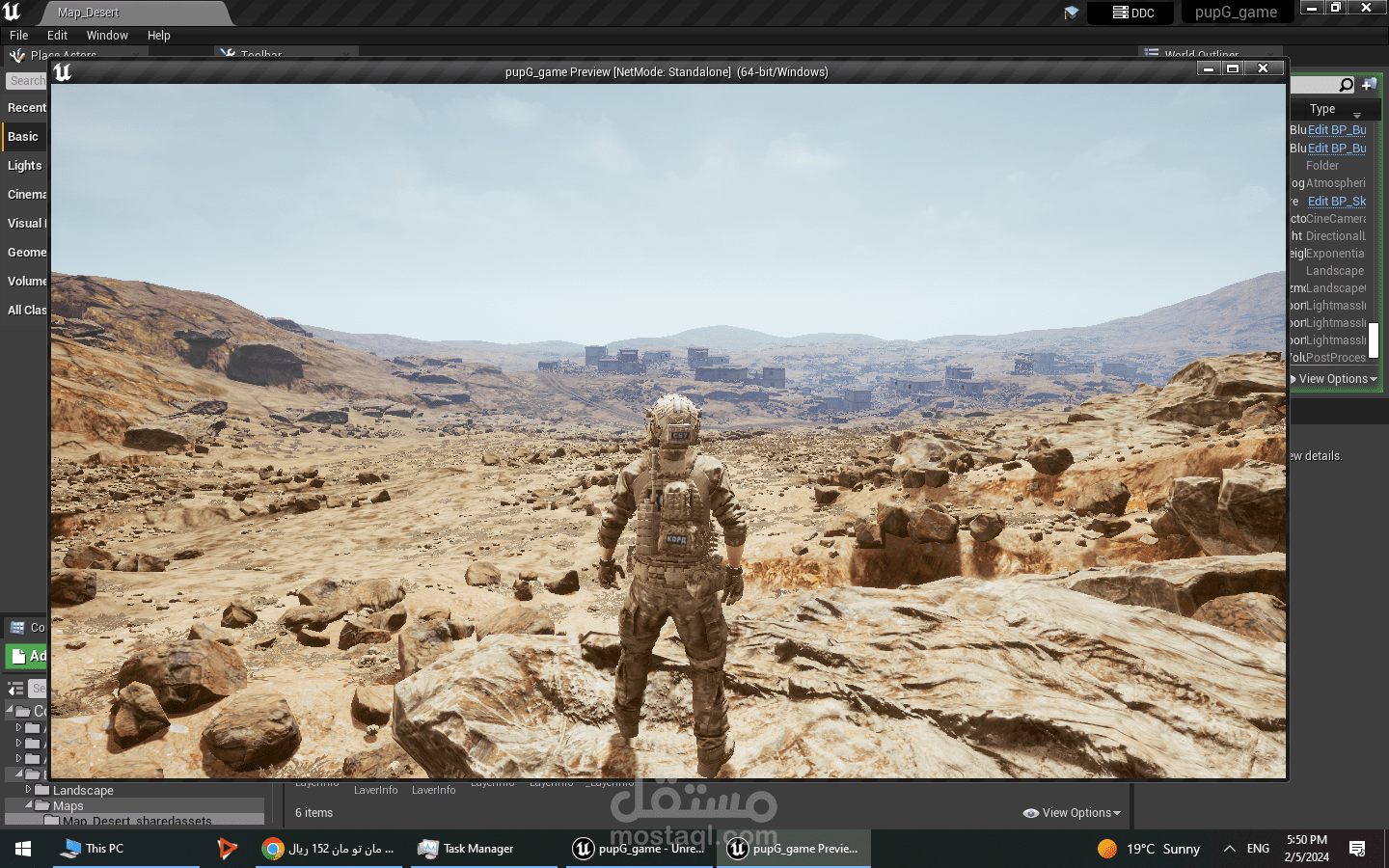The image size is (1389, 868).
Task: Select the All Classes category
Action: pos(26,311)
